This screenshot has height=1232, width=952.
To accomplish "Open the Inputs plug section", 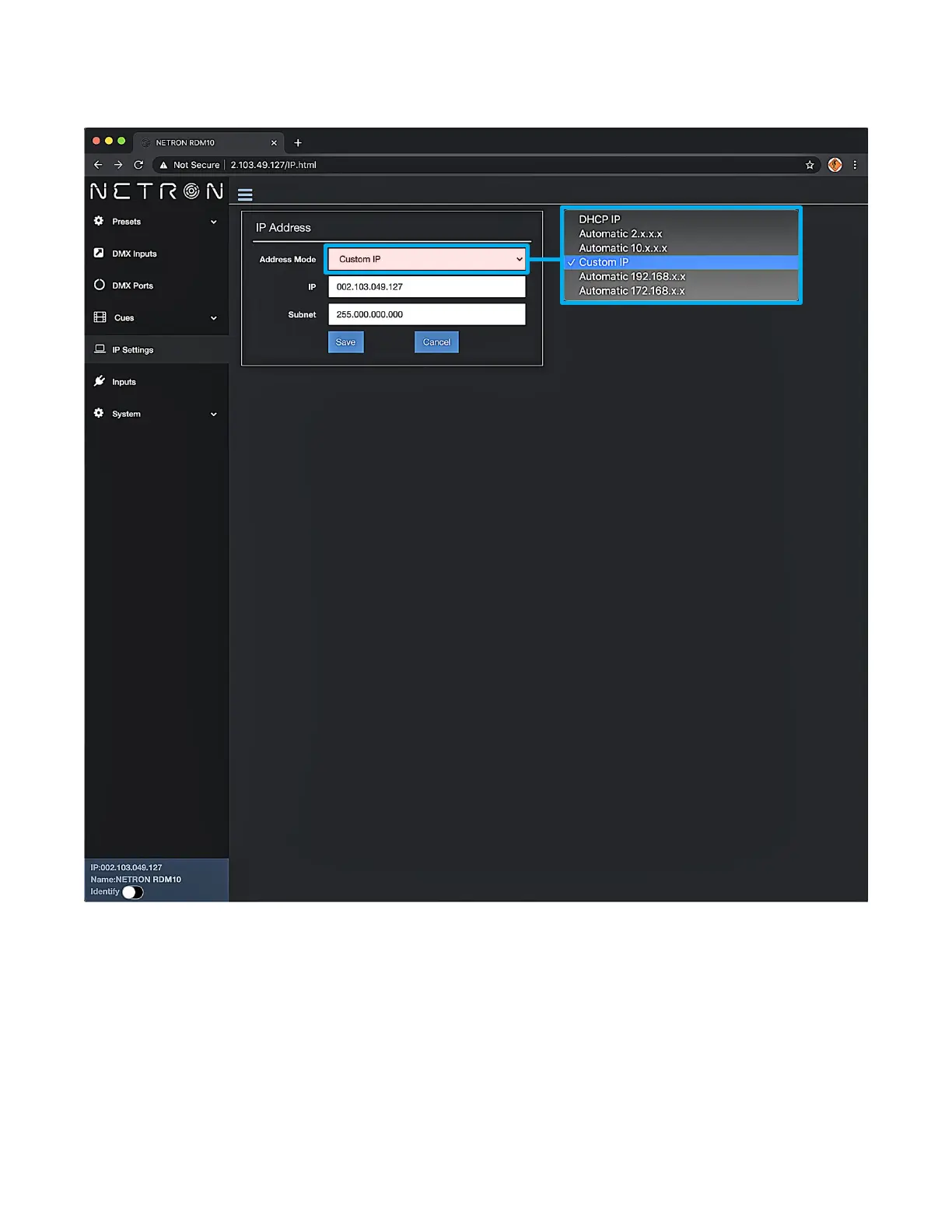I will tap(124, 382).
